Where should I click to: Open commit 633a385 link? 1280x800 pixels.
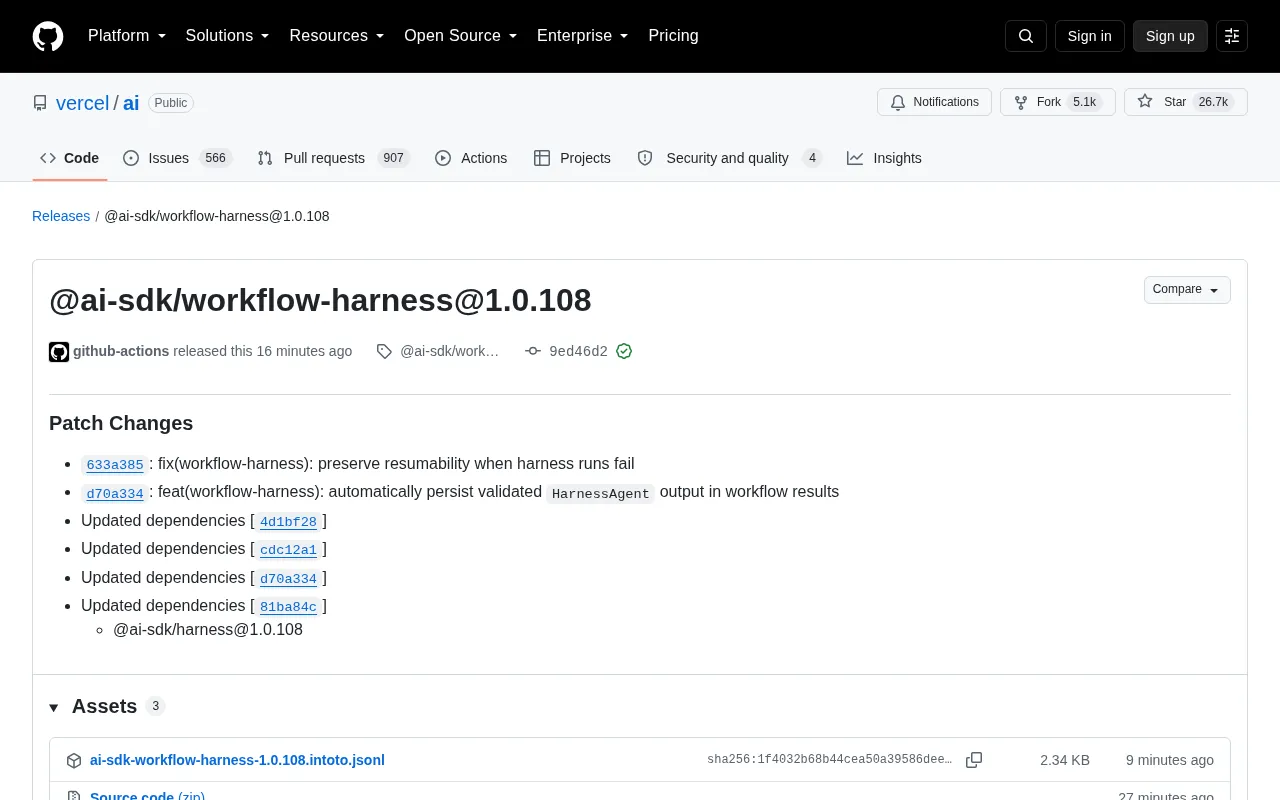[x=115, y=464]
